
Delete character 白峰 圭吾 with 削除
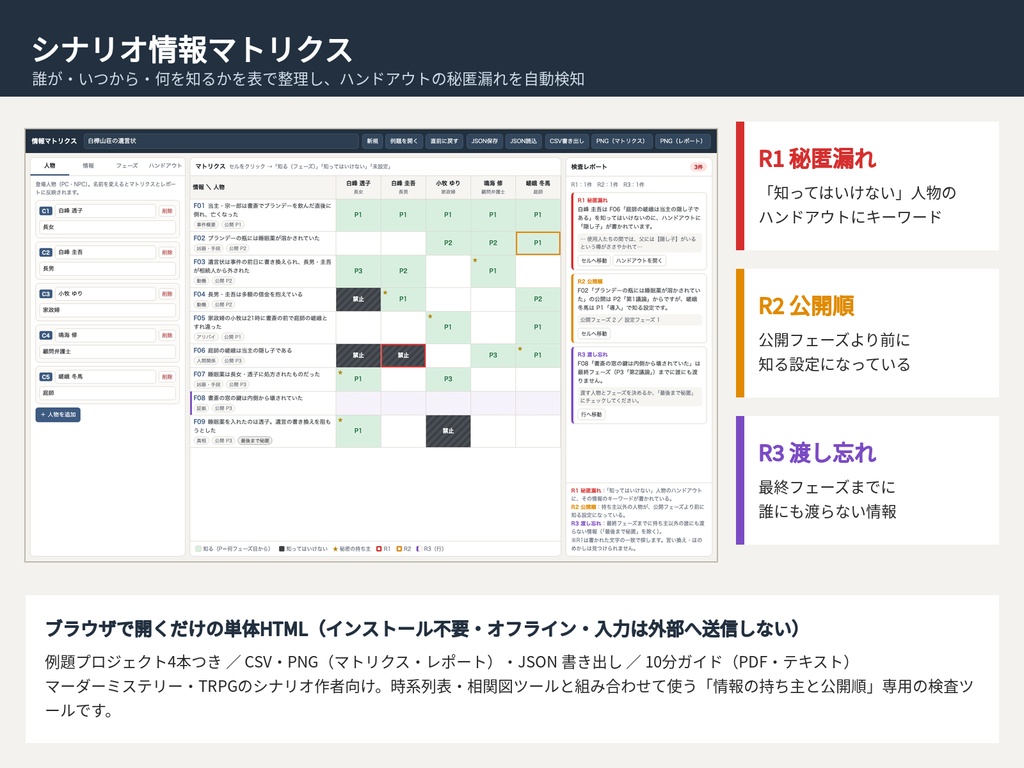167,252
